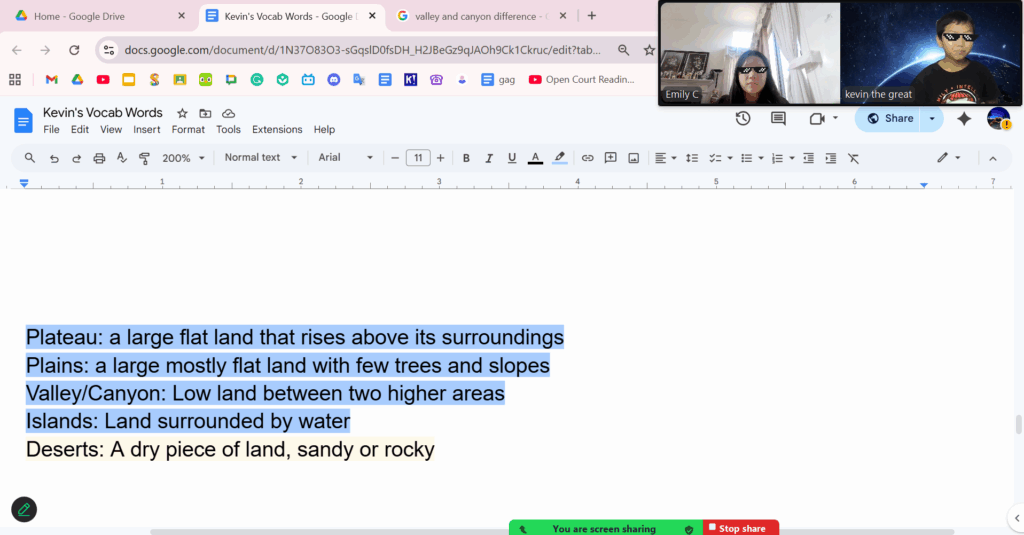The width and height of the screenshot is (1024, 535).
Task: Click the print icon in toolbar
Action: (99, 158)
